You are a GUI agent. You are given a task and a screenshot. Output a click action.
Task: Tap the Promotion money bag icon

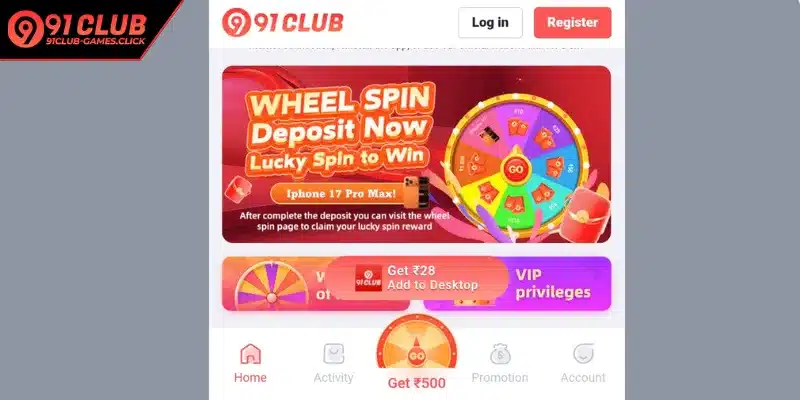[500, 354]
